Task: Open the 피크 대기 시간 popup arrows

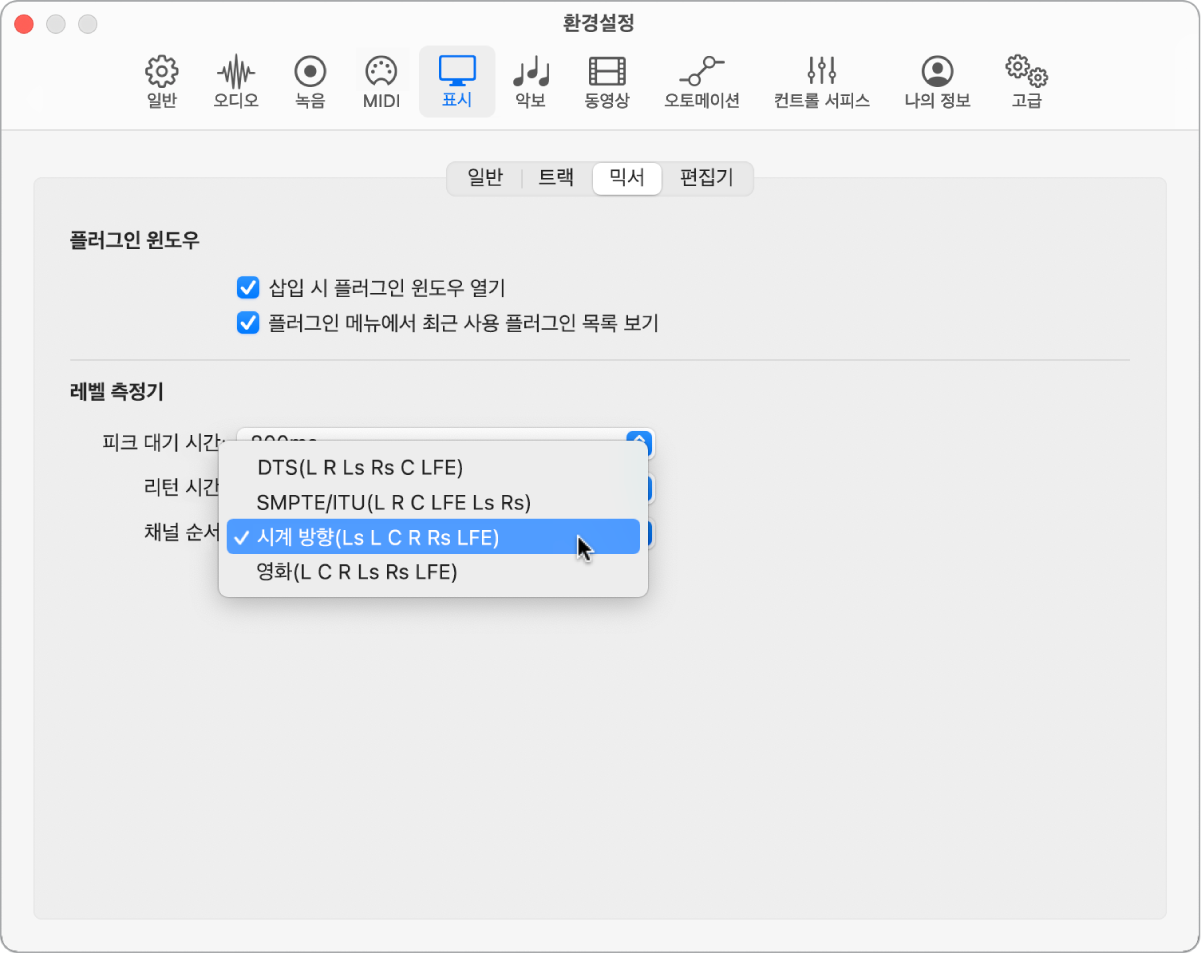Action: pyautogui.click(x=638, y=438)
